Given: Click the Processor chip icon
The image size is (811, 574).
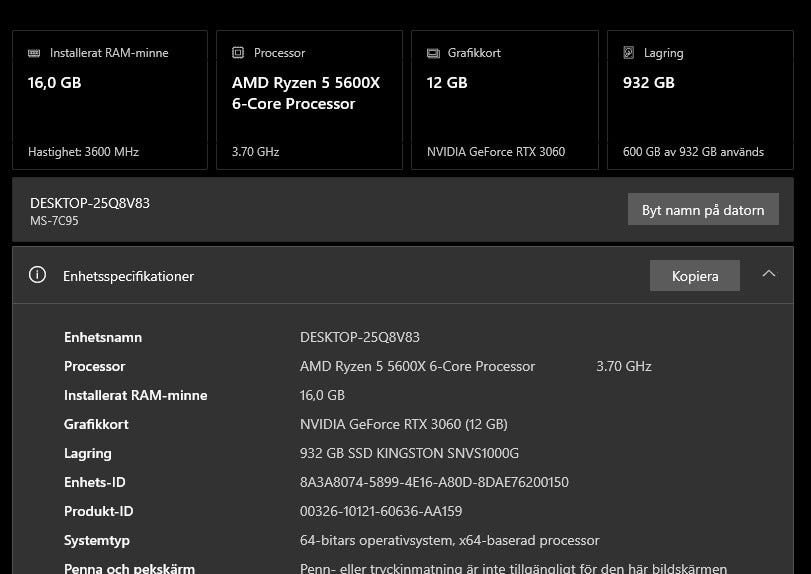Looking at the screenshot, I should [238, 53].
